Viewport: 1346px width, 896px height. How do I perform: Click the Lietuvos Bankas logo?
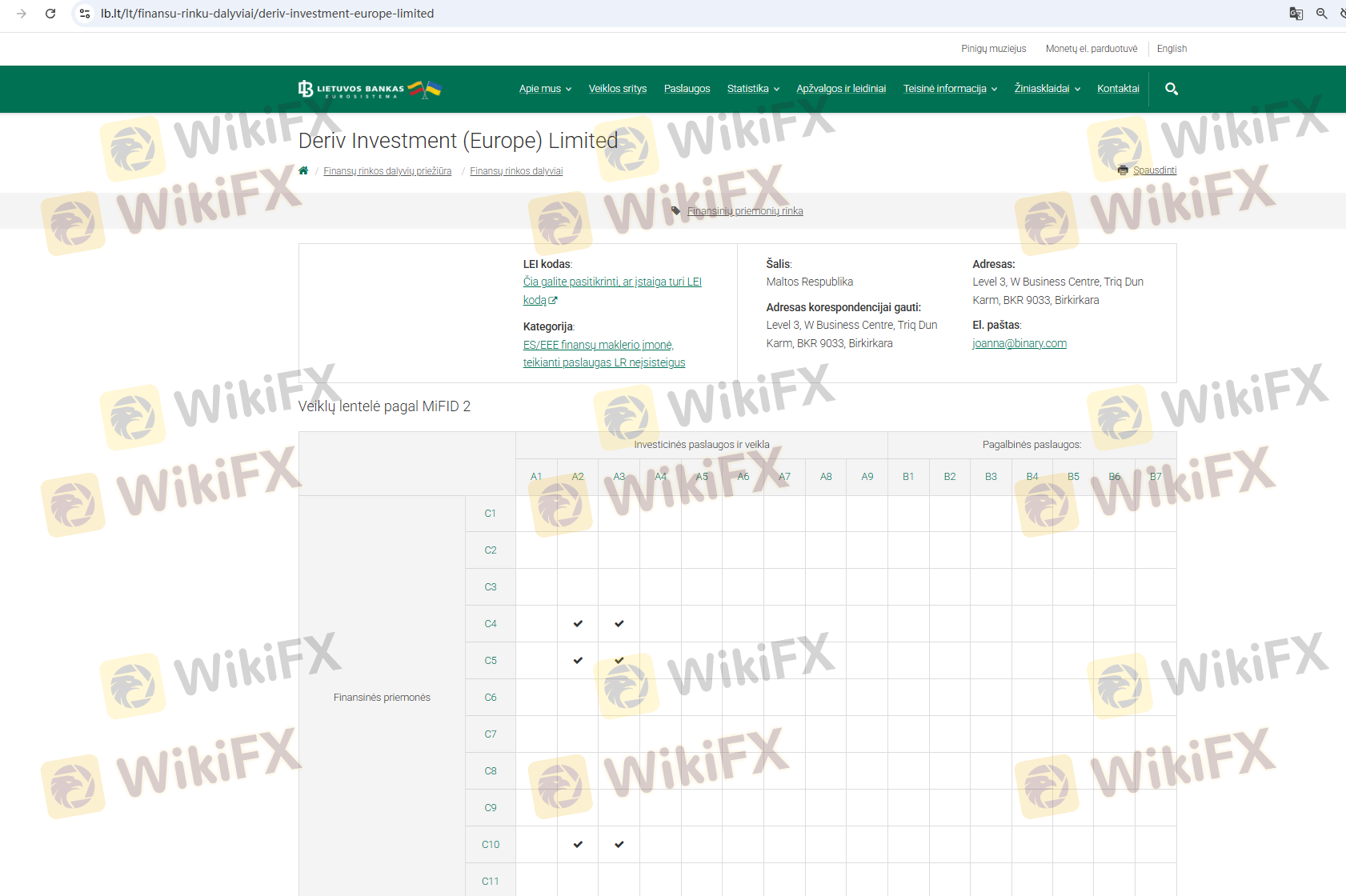[369, 89]
